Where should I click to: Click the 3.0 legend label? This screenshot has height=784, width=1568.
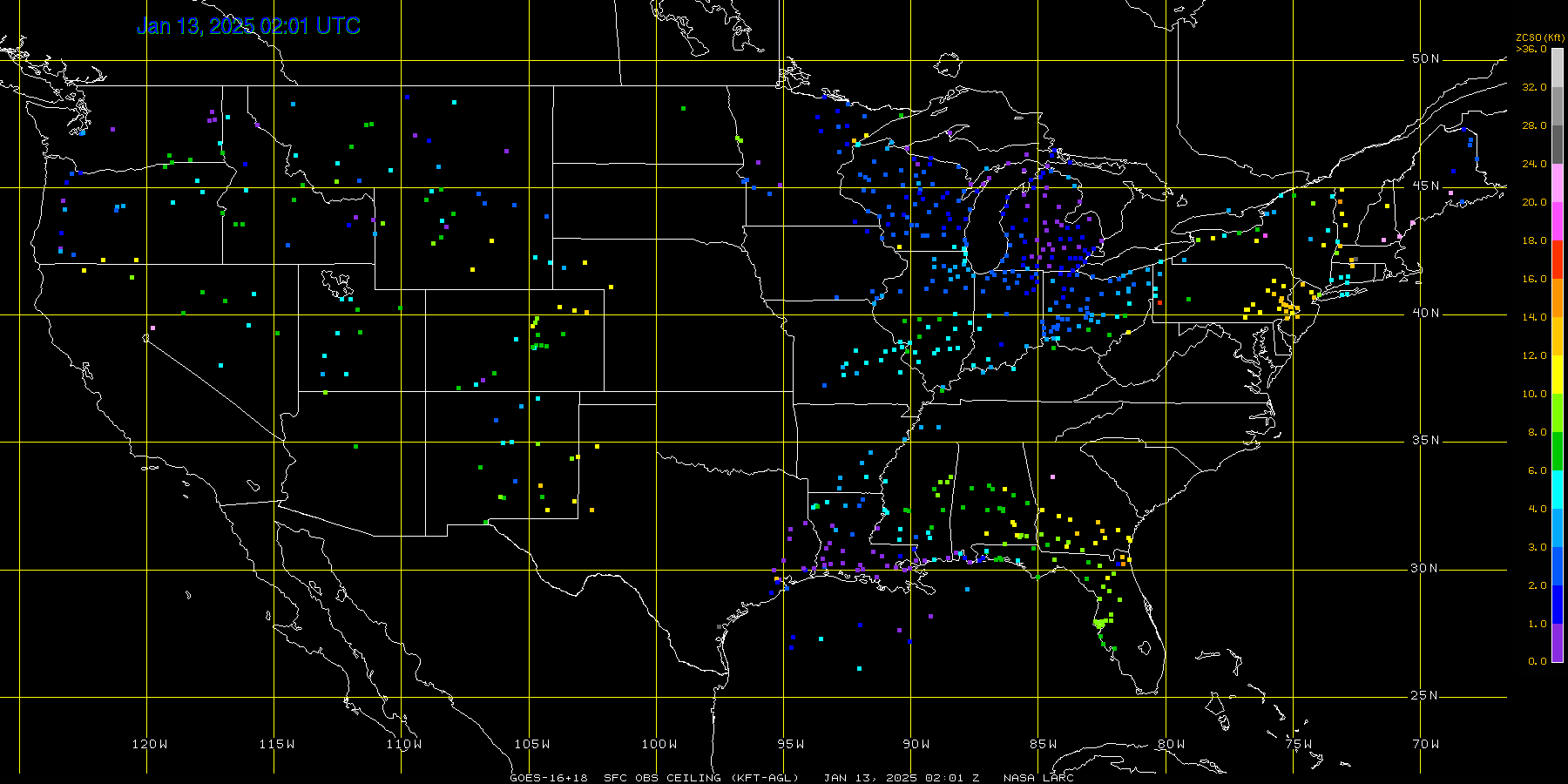coord(1538,547)
